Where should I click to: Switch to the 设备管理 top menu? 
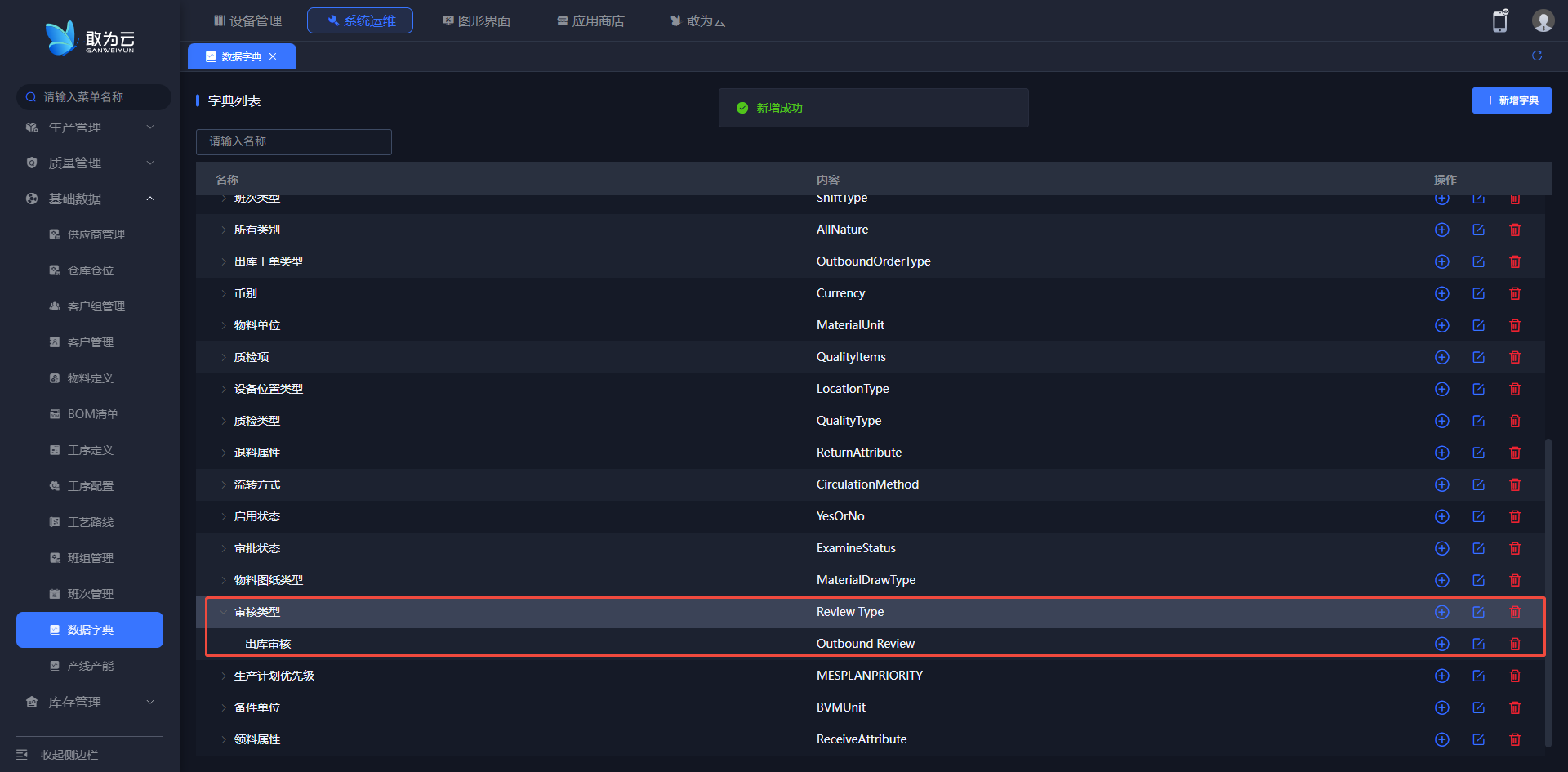click(x=247, y=20)
